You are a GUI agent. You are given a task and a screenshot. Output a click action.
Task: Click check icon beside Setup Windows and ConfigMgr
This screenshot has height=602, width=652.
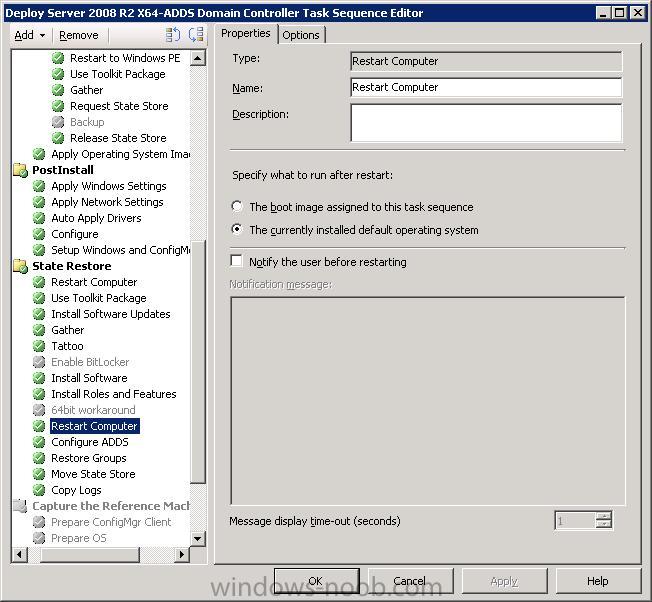pyautogui.click(x=39, y=250)
